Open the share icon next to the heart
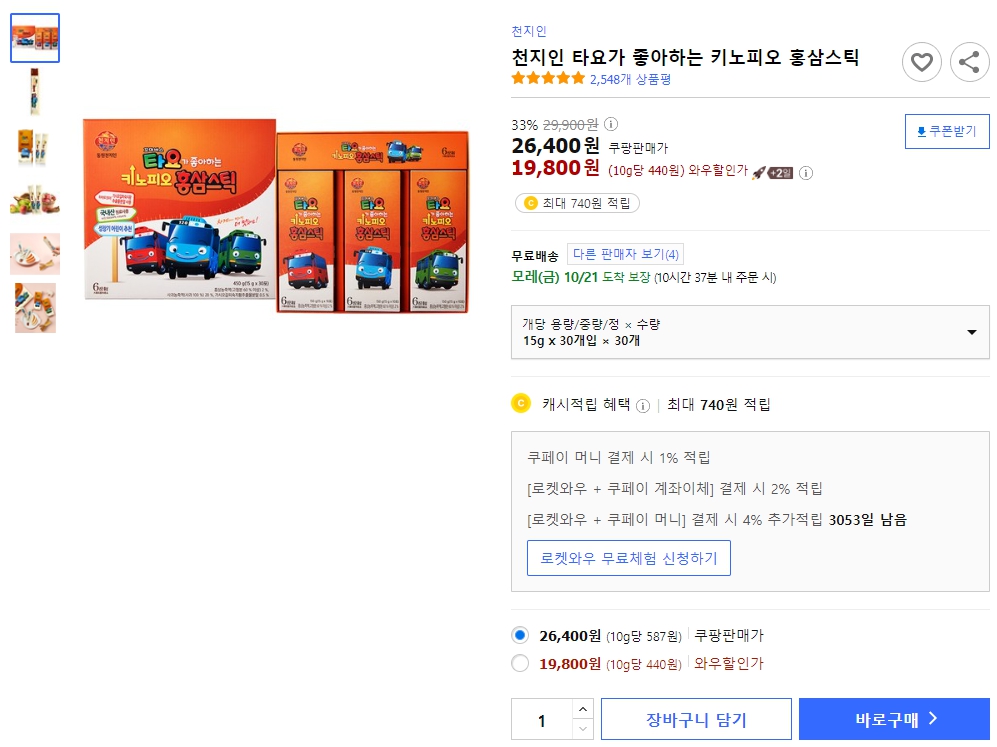Screen dimensions: 997x747 click(968, 62)
